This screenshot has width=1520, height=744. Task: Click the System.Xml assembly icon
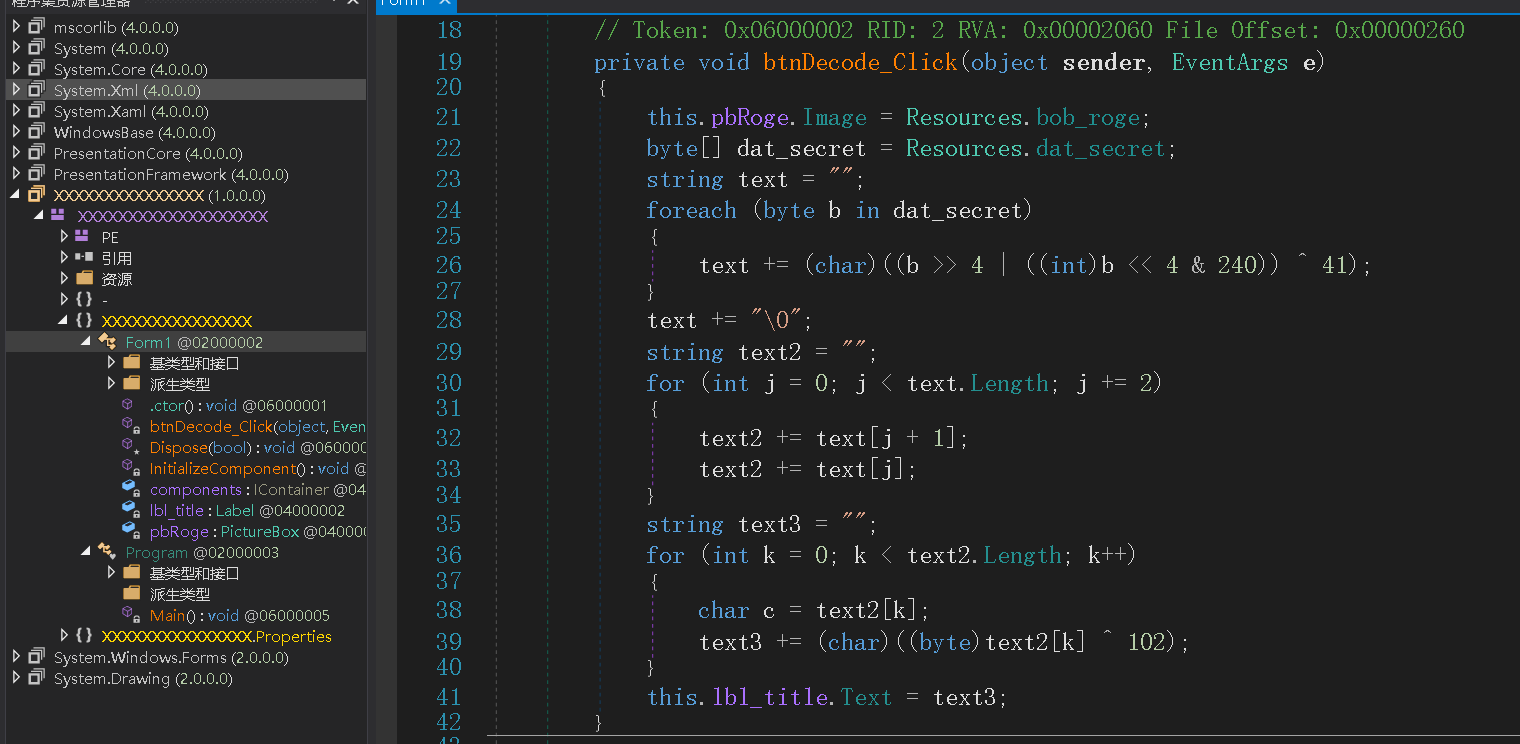pyautogui.click(x=37, y=90)
